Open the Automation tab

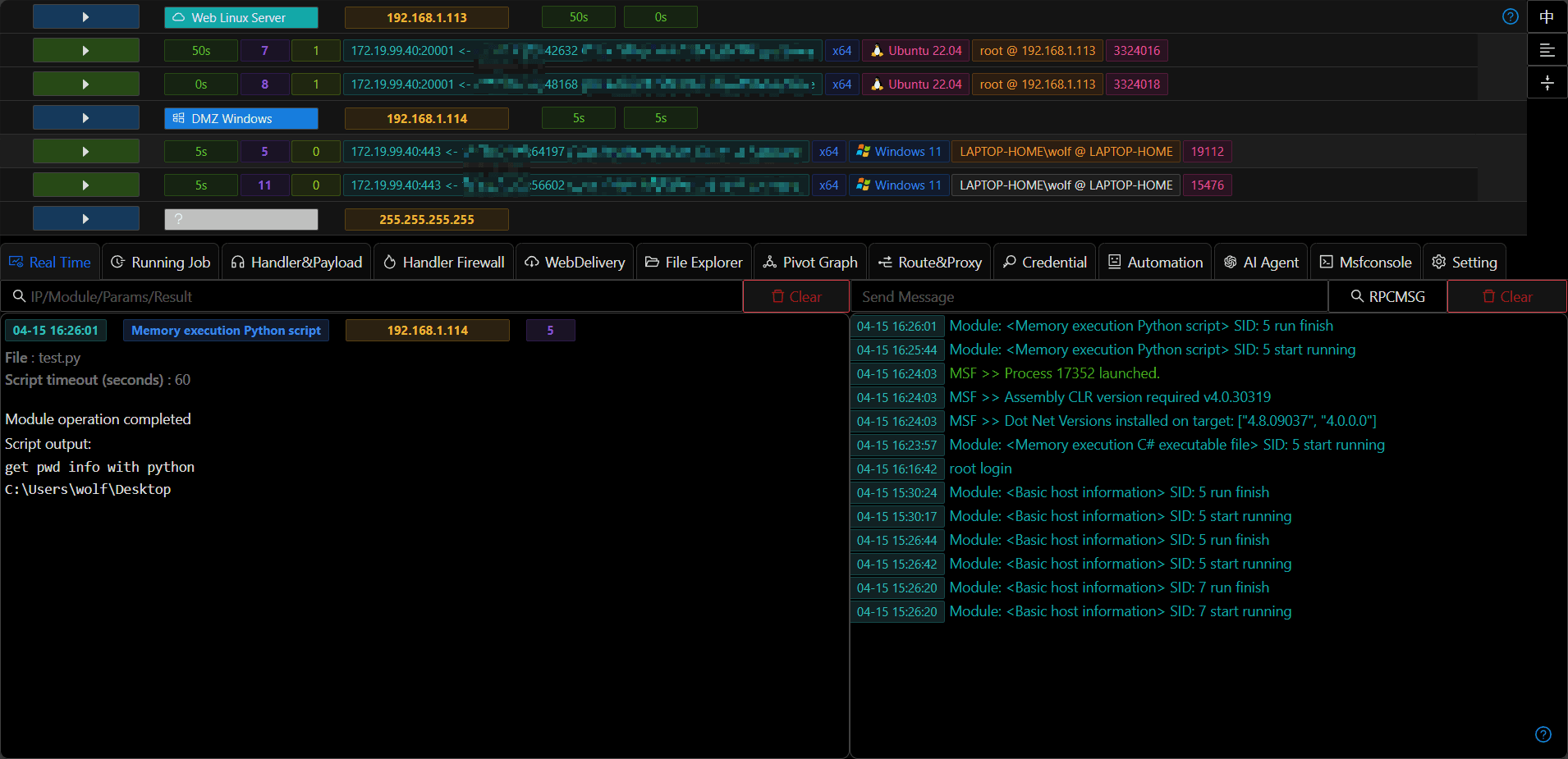tap(1155, 263)
